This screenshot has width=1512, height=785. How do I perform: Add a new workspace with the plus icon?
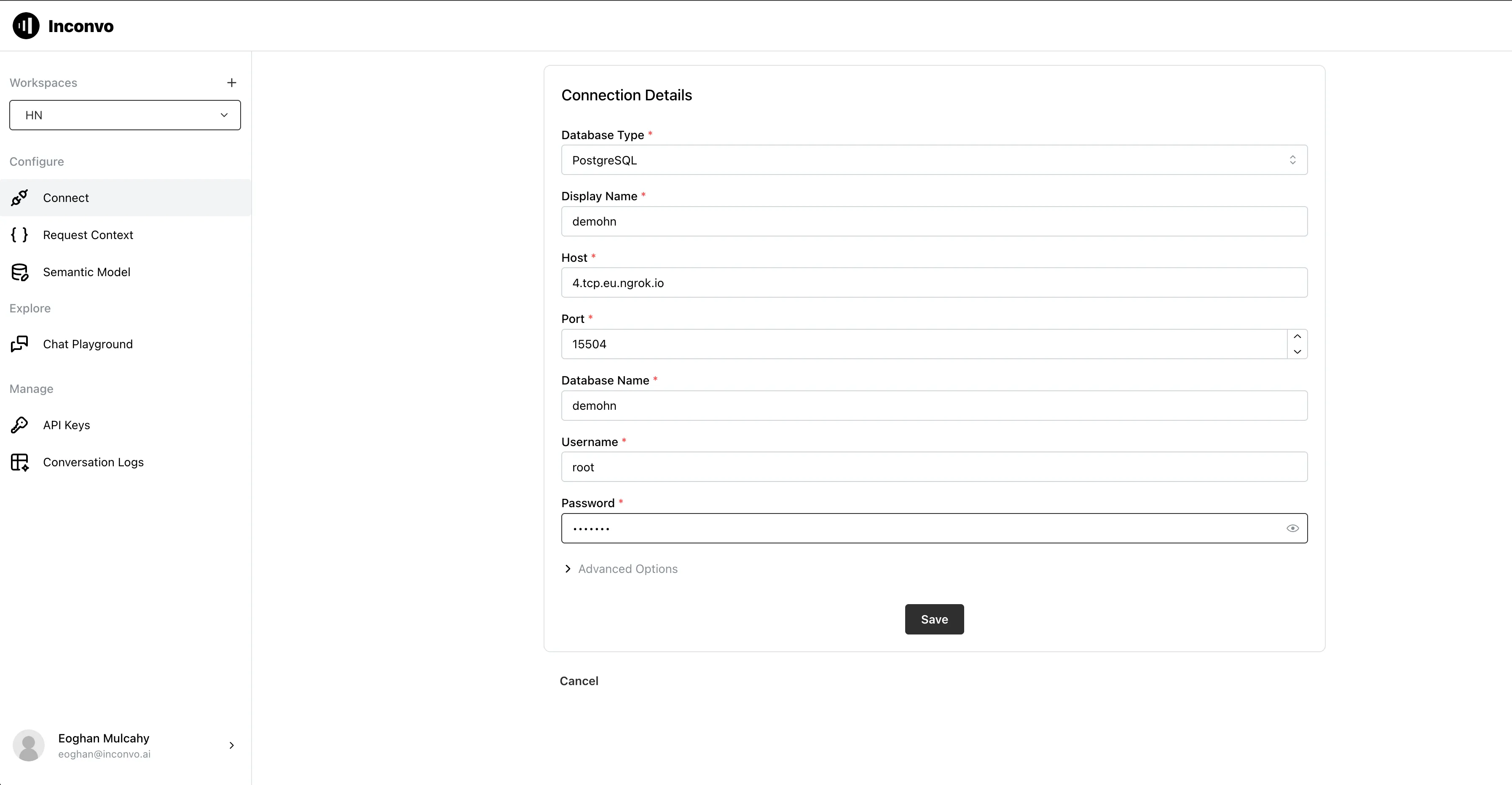[x=231, y=82]
